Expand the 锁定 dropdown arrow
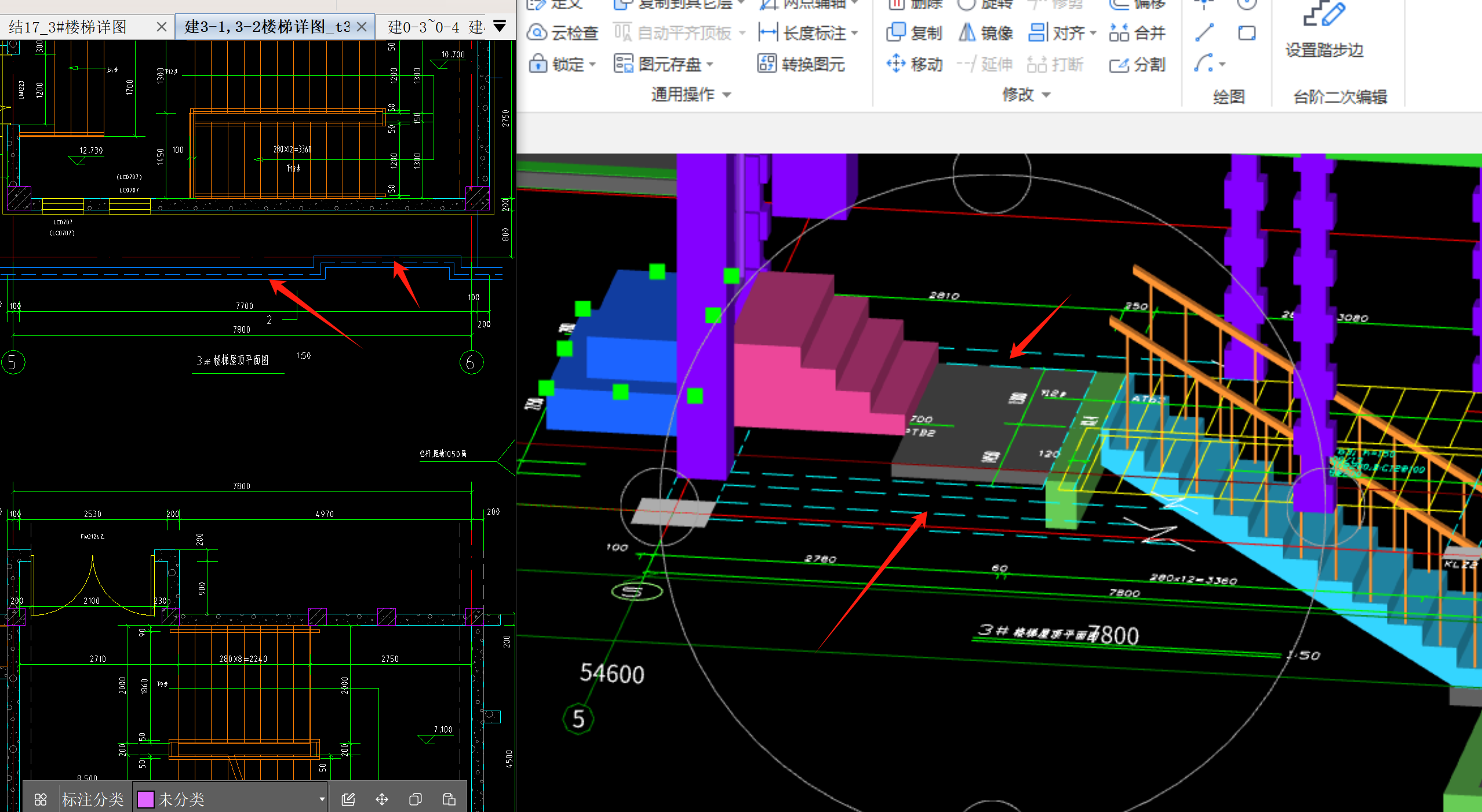The width and height of the screenshot is (1482, 812). pos(592,64)
